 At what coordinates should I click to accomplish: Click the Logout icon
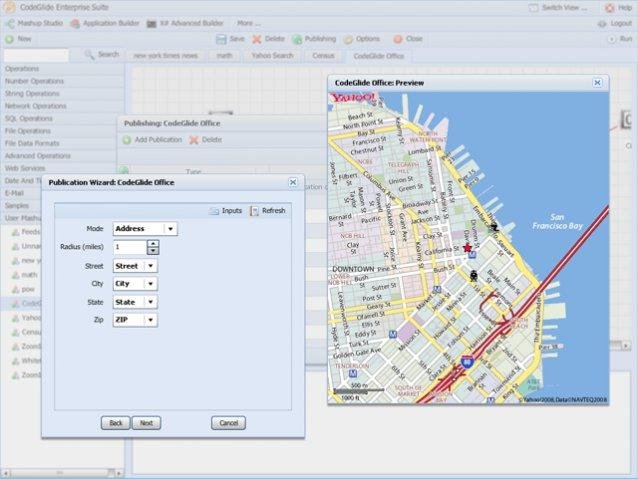(x=602, y=24)
